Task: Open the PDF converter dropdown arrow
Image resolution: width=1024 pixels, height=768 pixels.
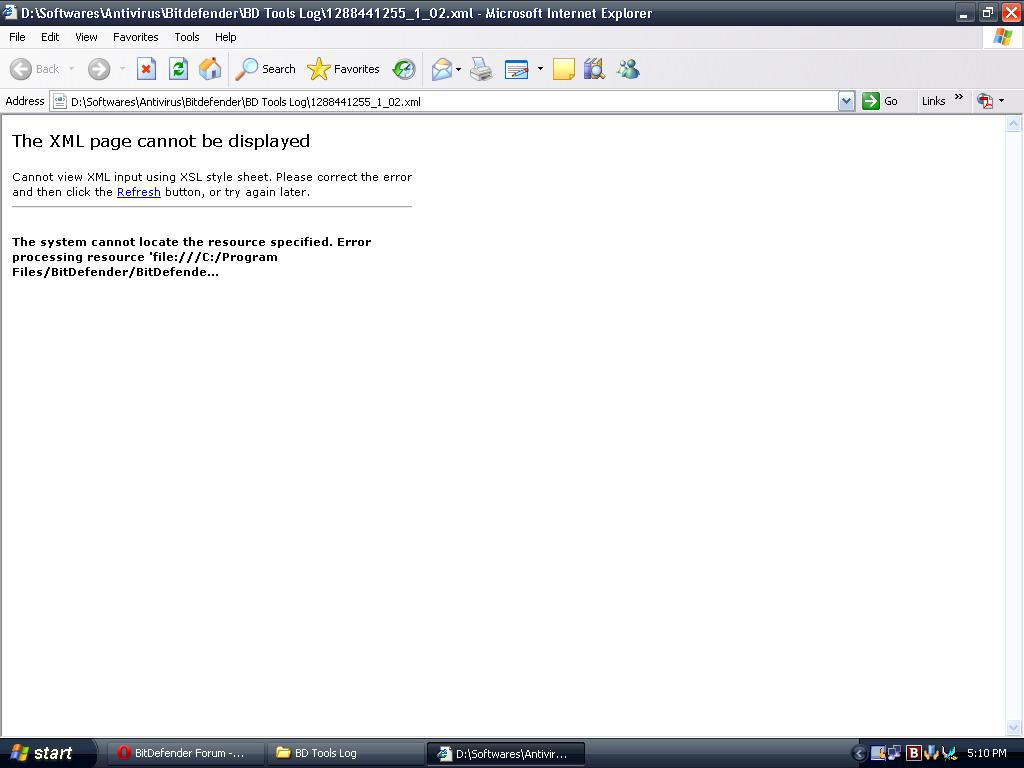Action: (1001, 101)
